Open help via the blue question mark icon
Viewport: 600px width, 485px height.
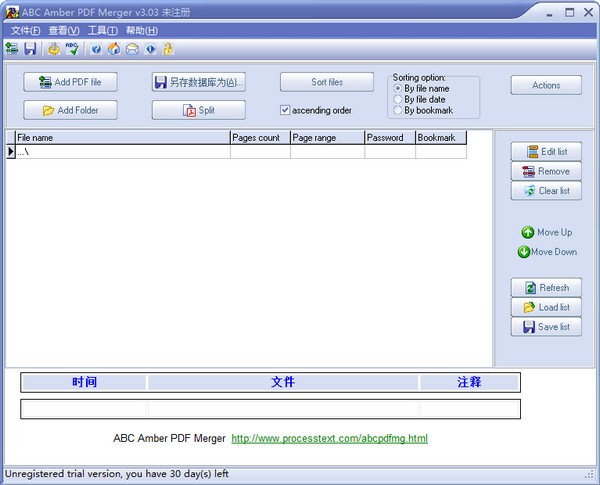point(96,49)
